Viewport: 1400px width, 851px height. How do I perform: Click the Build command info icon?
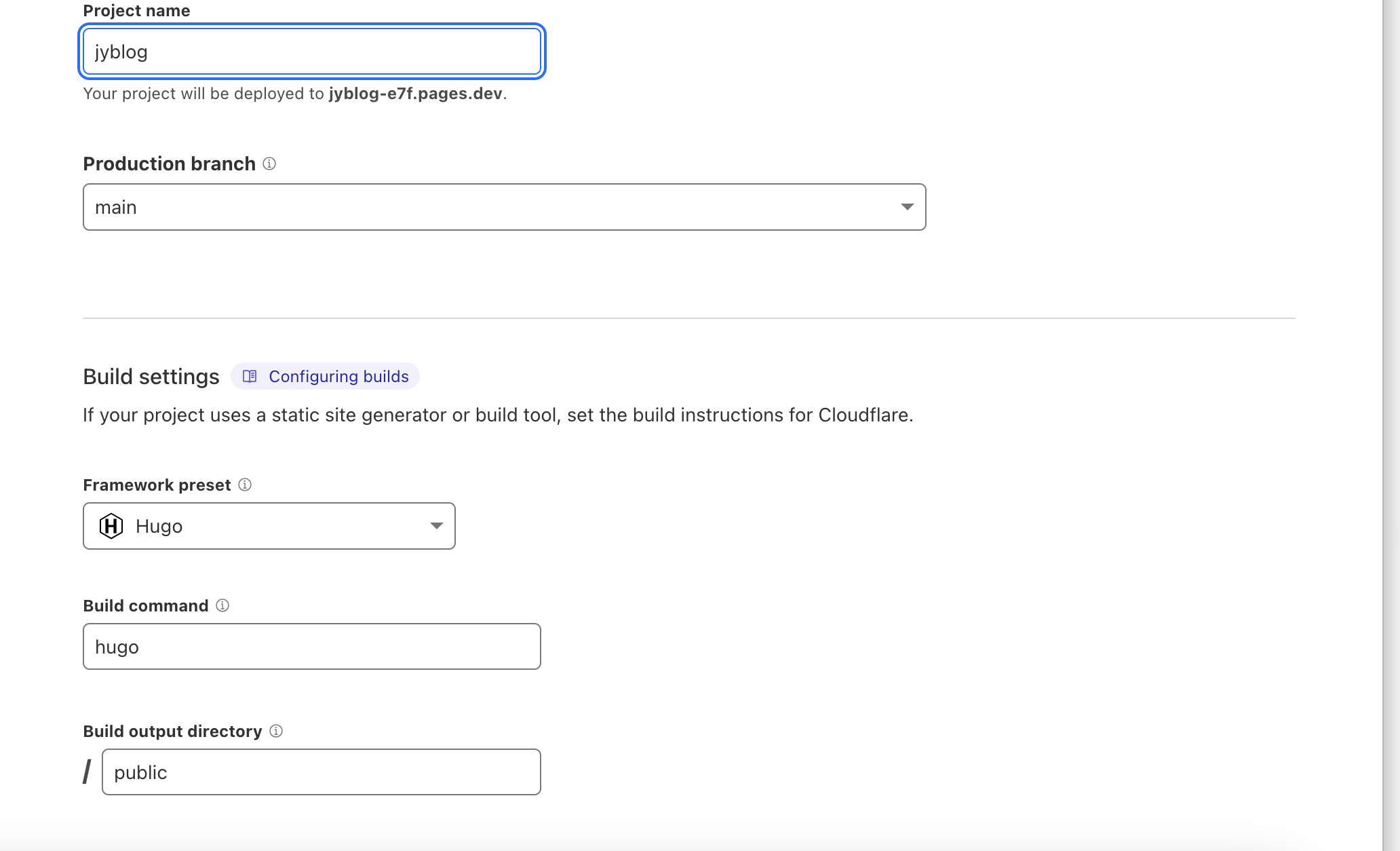click(x=222, y=605)
